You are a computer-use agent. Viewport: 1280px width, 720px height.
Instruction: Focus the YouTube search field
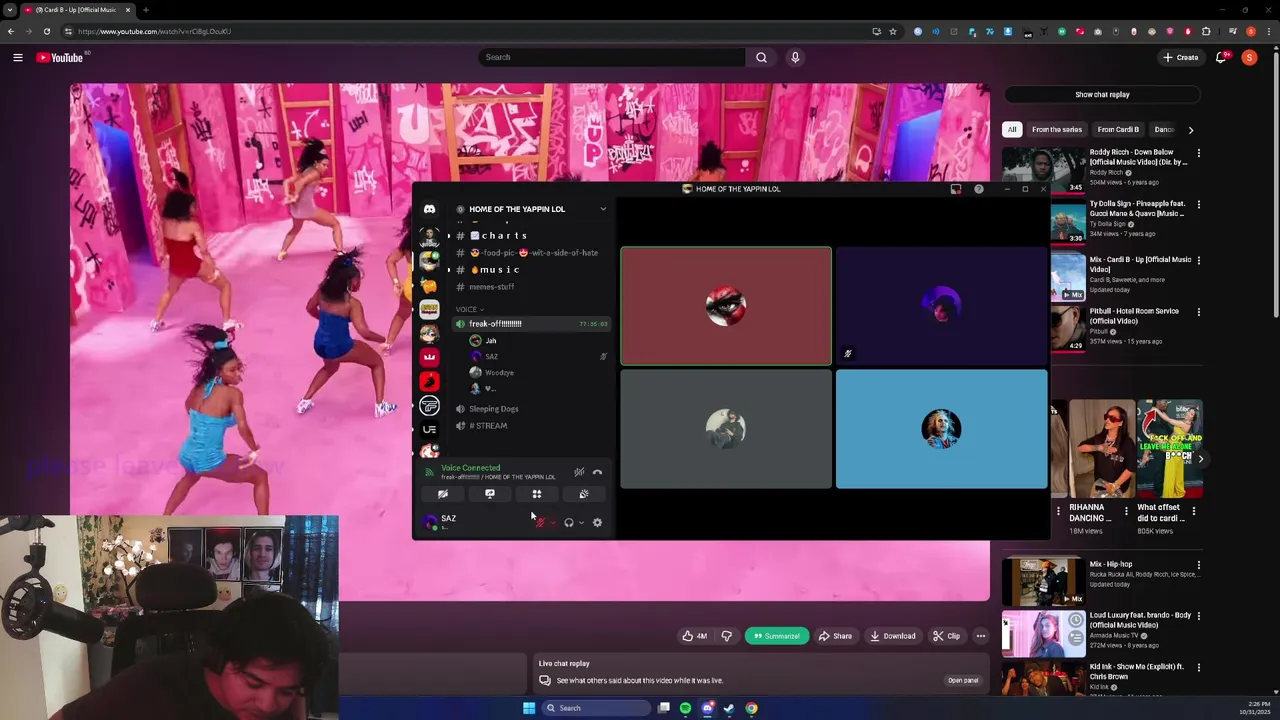pos(612,57)
